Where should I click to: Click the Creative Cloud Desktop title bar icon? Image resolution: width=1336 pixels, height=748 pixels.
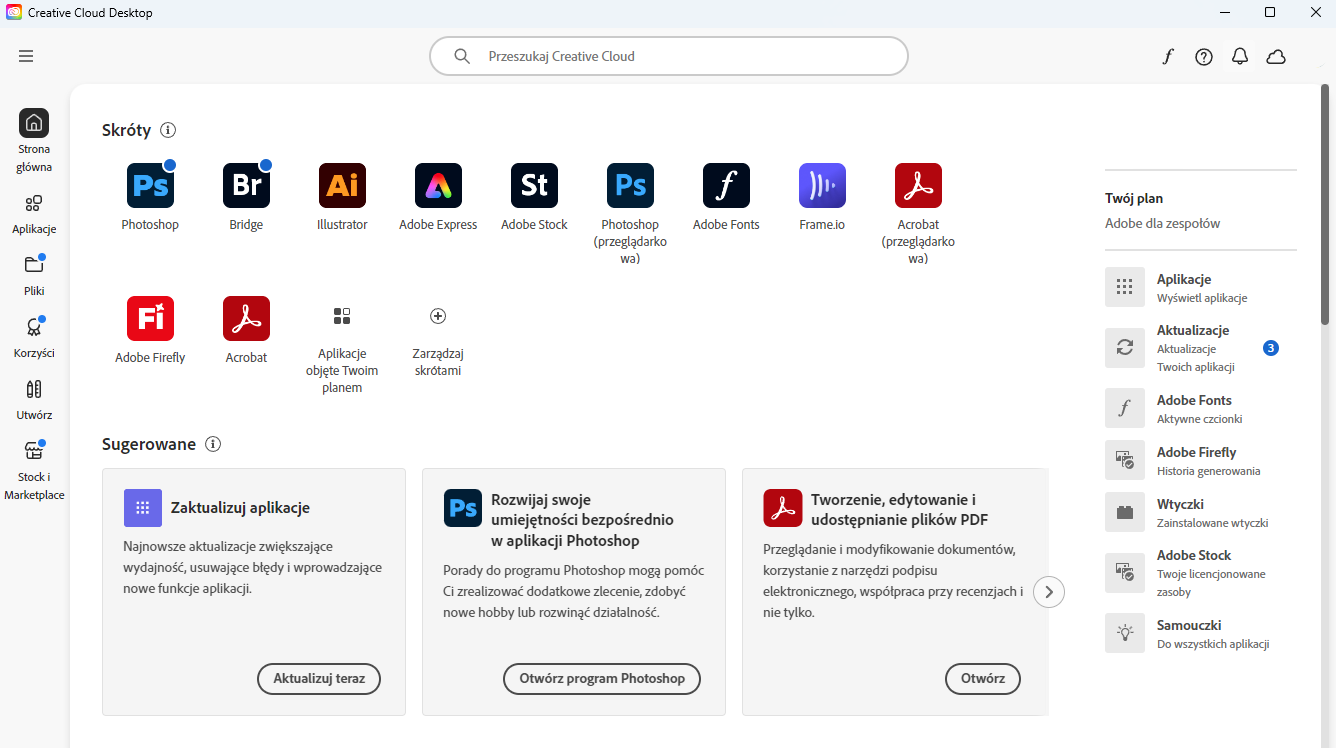click(x=13, y=13)
